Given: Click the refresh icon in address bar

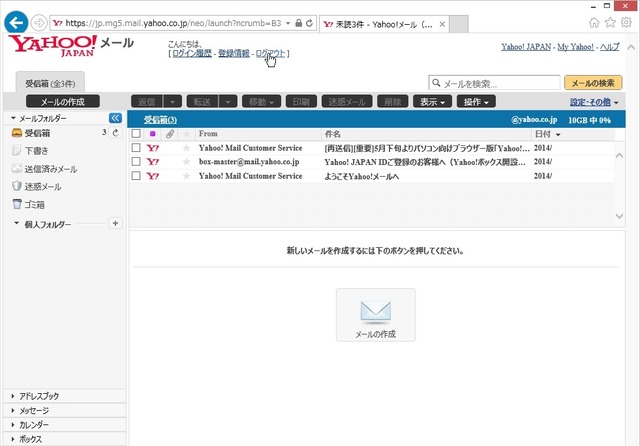Looking at the screenshot, I should click(309, 23).
